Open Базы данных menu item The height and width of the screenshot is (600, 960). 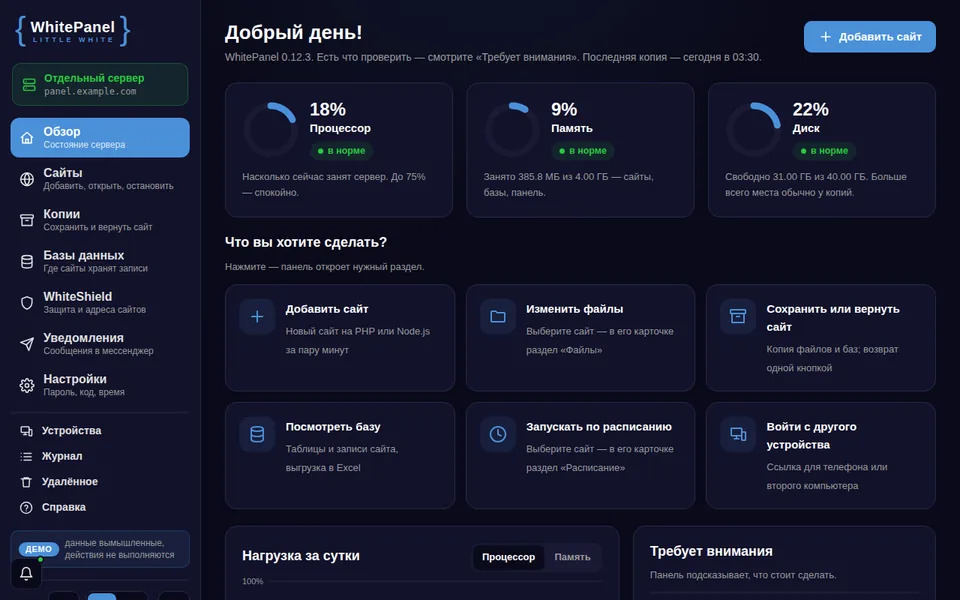100,261
